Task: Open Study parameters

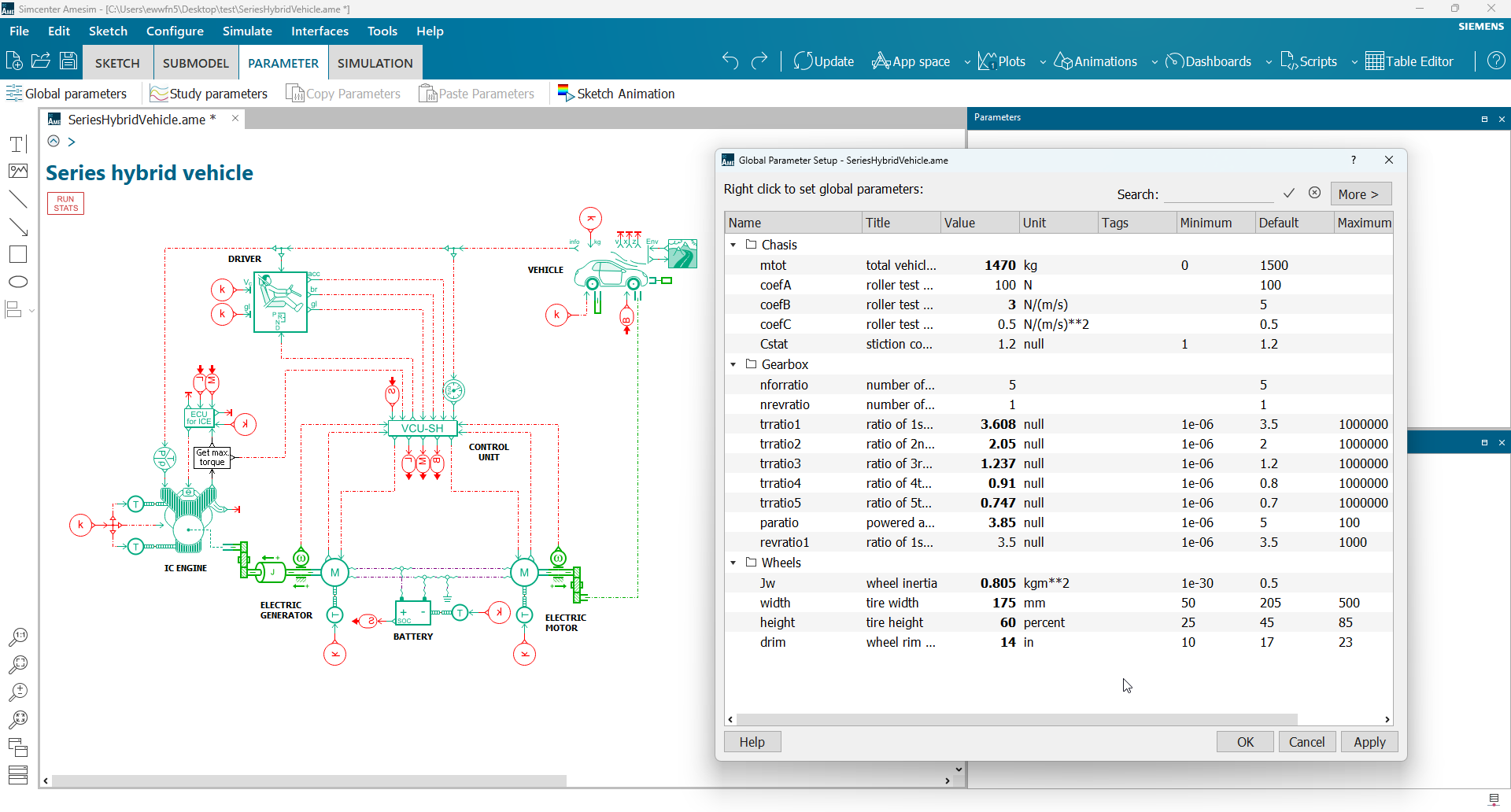Action: tap(209, 94)
